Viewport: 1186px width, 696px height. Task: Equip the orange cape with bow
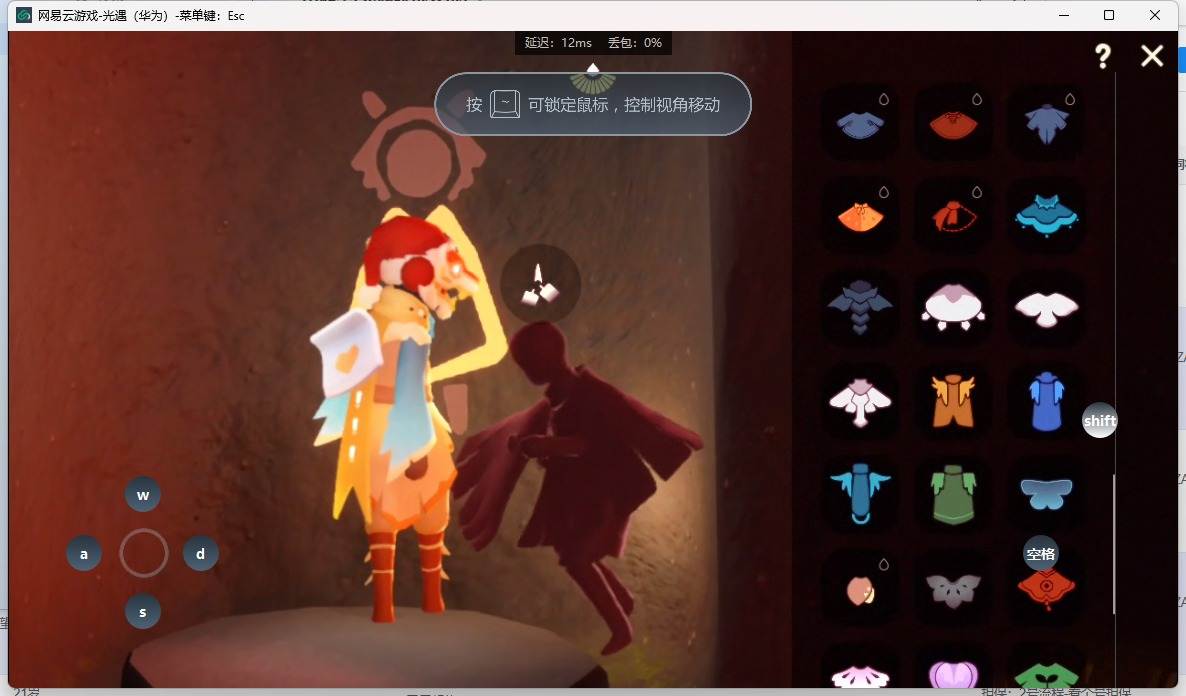pos(860,216)
